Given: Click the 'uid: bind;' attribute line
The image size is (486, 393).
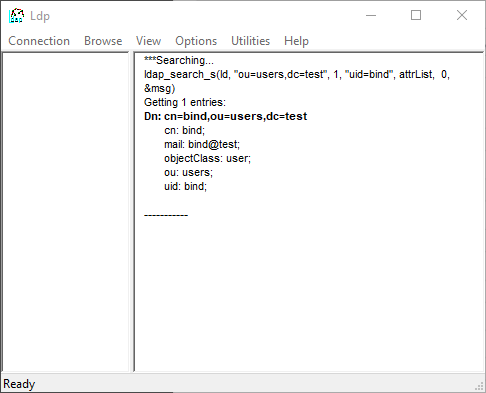Looking at the screenshot, I should click(x=185, y=186).
